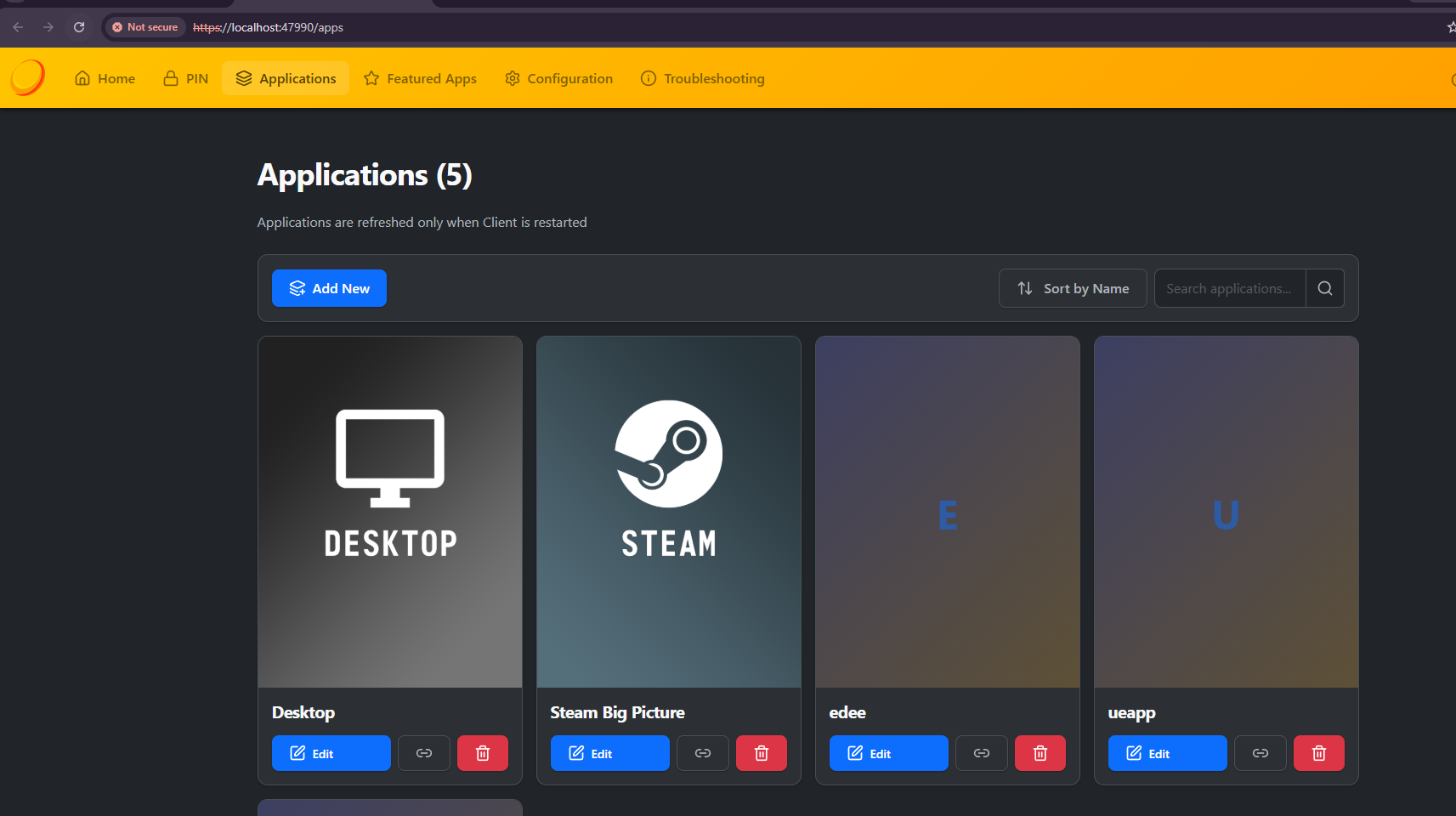Click the 'Steam Big Picture' title text

[617, 712]
